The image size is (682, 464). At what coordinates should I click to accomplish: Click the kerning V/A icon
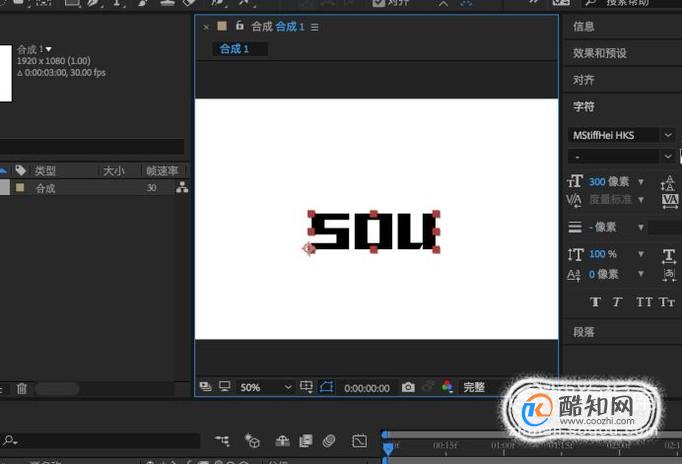pyautogui.click(x=574, y=200)
